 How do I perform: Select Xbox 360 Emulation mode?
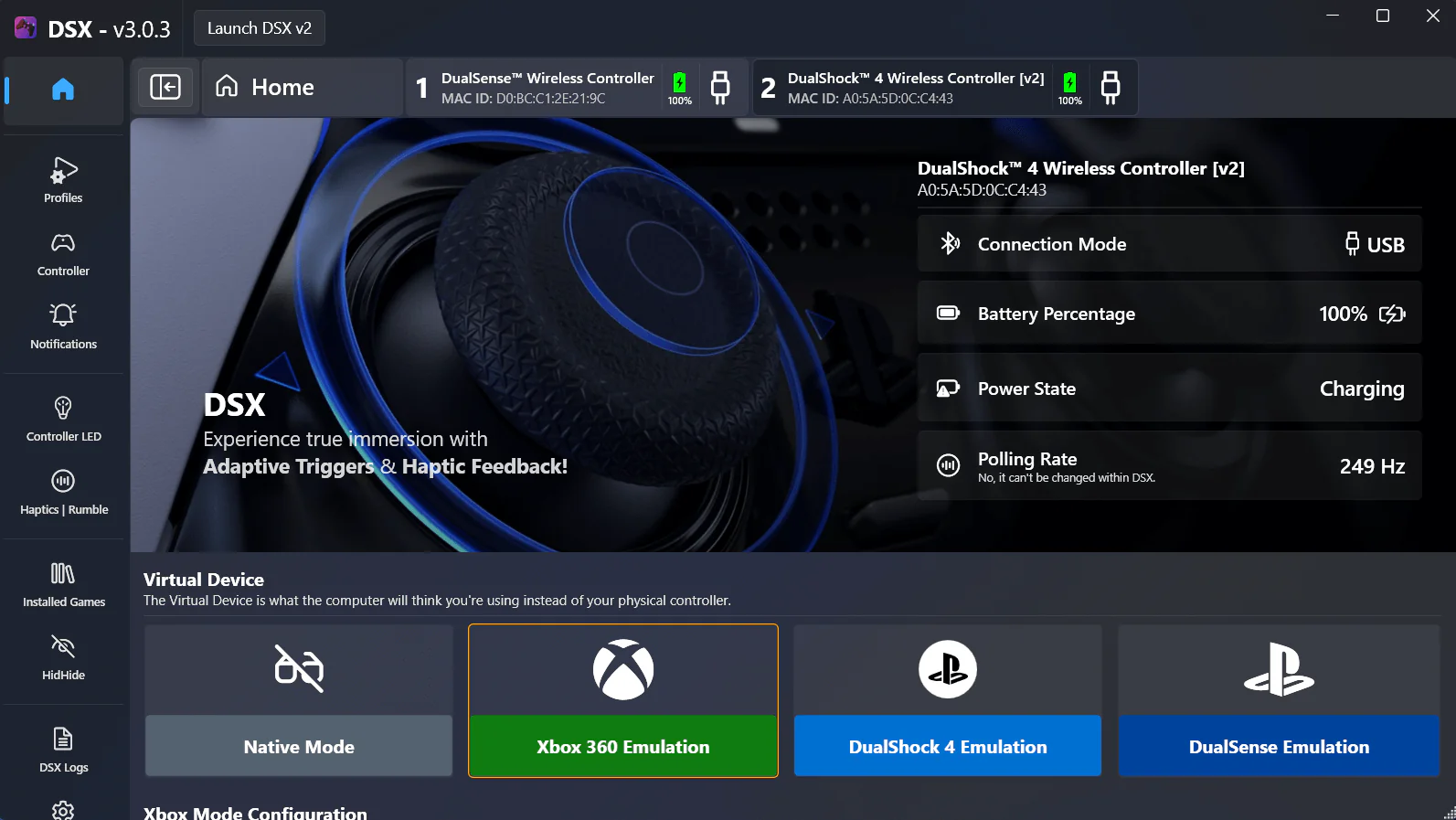[x=623, y=701]
